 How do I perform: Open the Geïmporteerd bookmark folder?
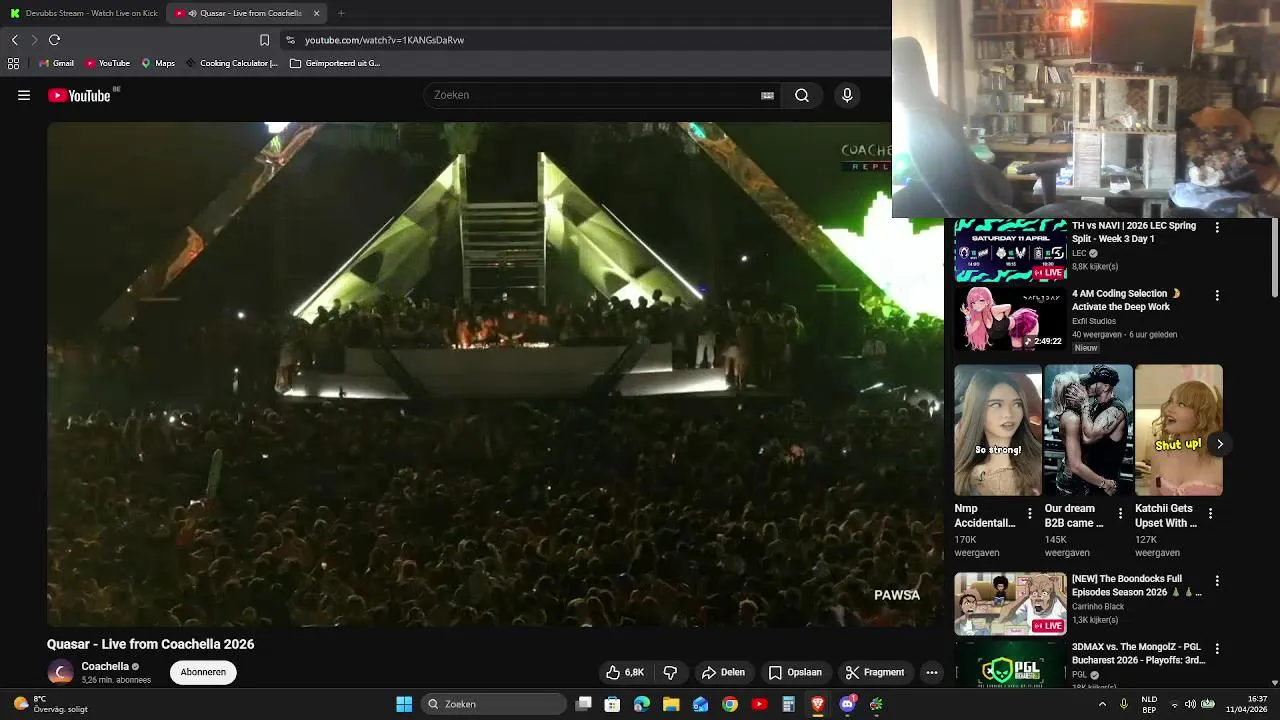click(335, 63)
